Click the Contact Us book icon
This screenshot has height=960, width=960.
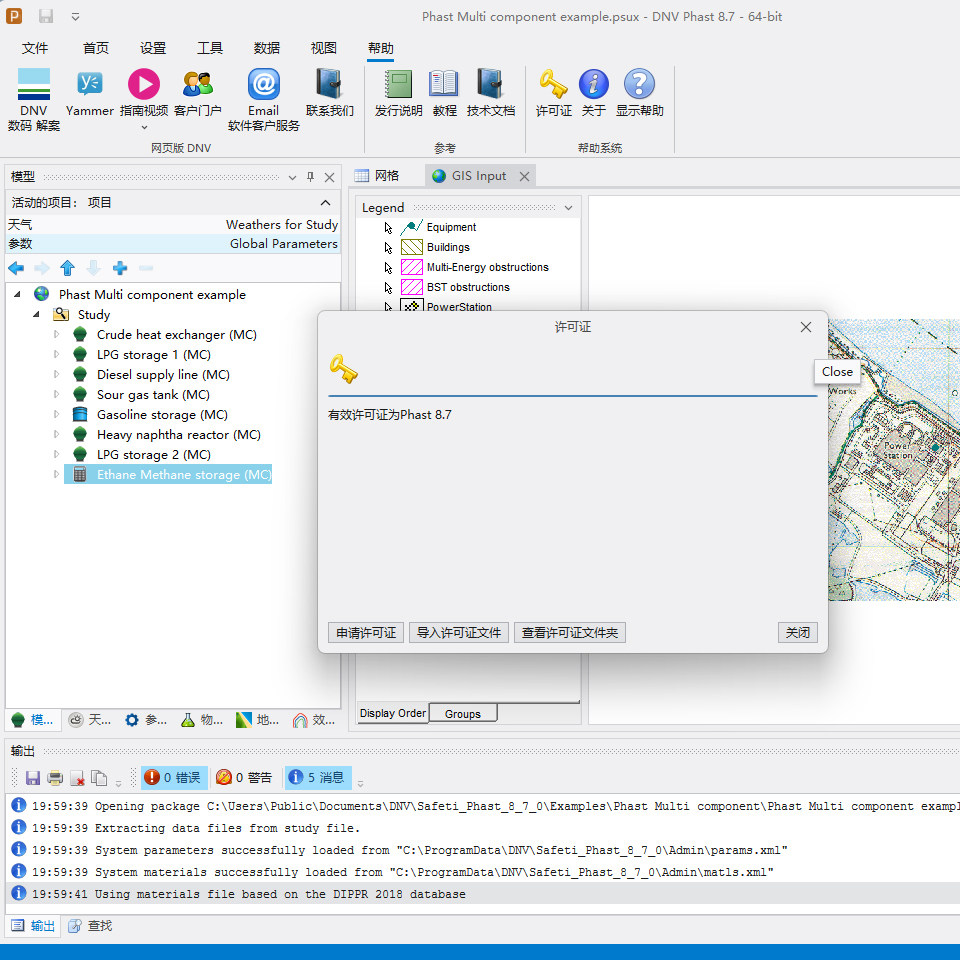[x=329, y=84]
